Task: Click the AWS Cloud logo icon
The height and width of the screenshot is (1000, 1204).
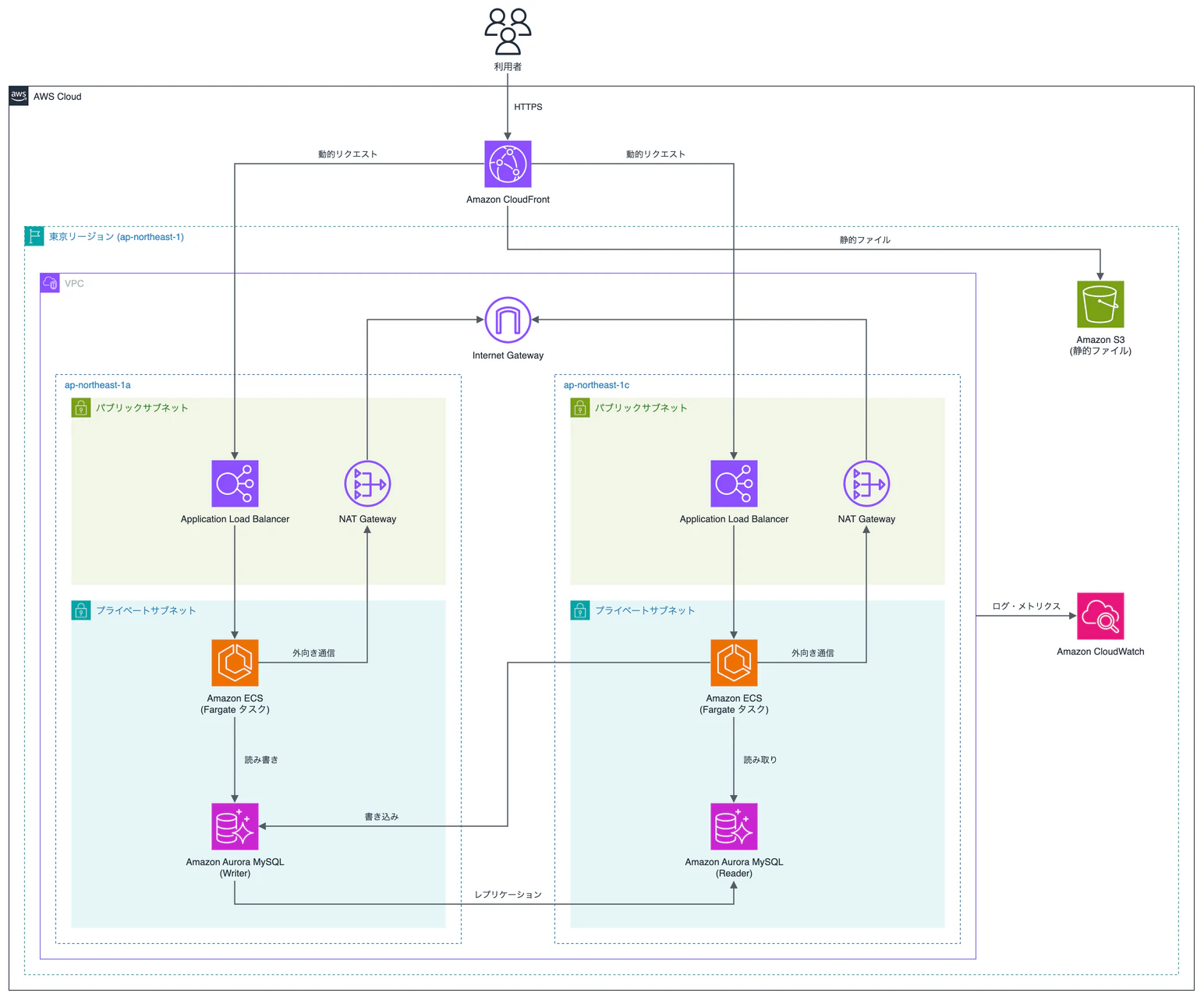Action: tap(19, 96)
